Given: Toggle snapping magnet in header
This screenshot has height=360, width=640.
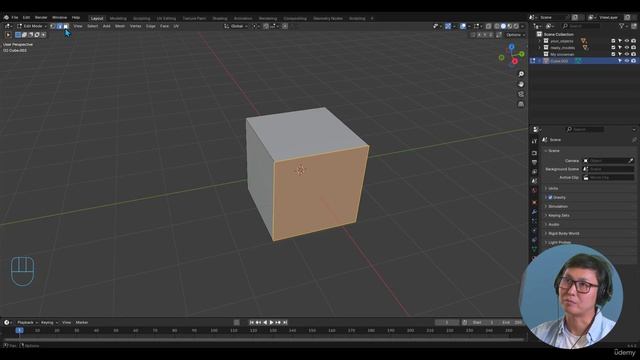Looking at the screenshot, I should (x=266, y=26).
